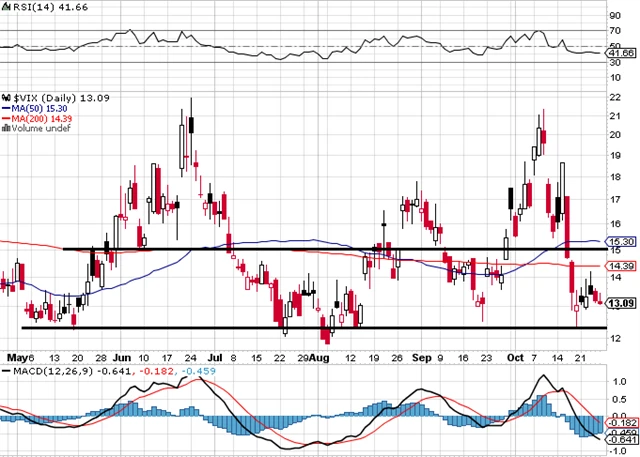640x457 pixels.
Task: Click the MACD(12,26,9) indicator label
Action: tap(41, 371)
